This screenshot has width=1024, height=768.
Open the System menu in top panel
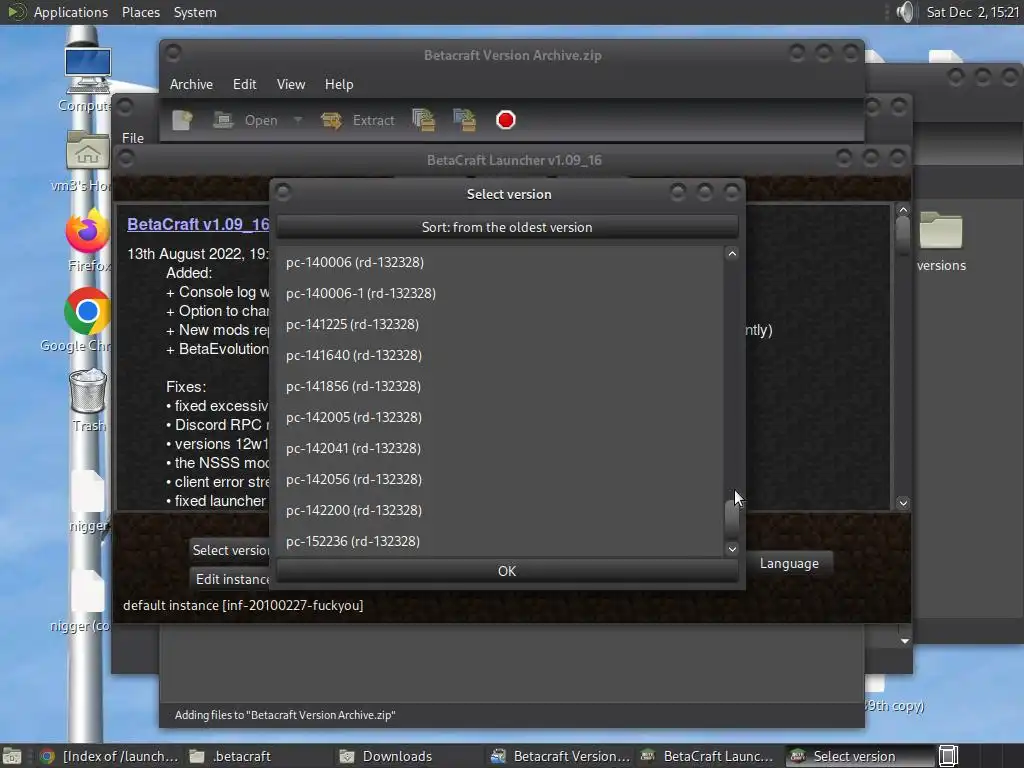(x=195, y=12)
